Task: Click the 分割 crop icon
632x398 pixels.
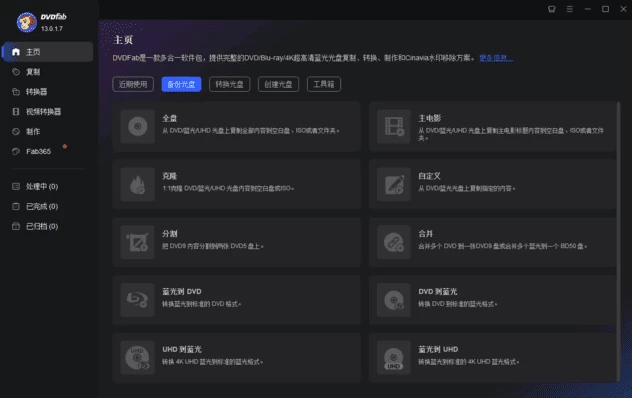Action: click(x=137, y=242)
